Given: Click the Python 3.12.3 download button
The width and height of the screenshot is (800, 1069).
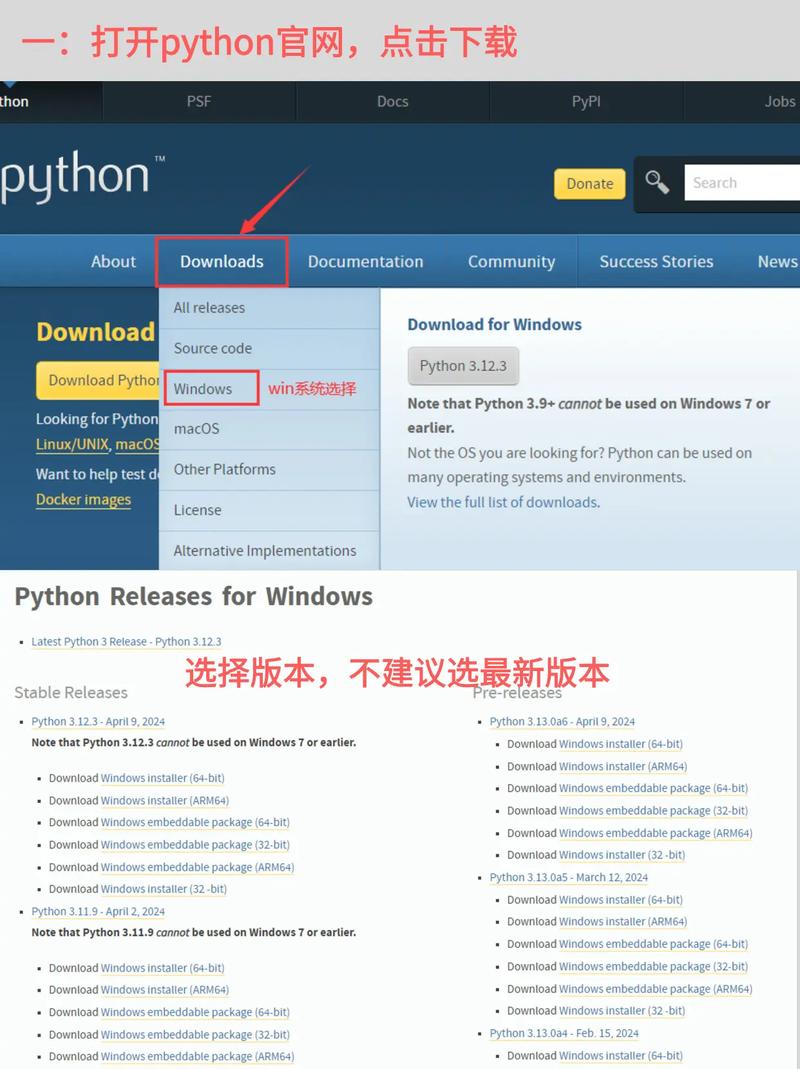Looking at the screenshot, I should 463,365.
